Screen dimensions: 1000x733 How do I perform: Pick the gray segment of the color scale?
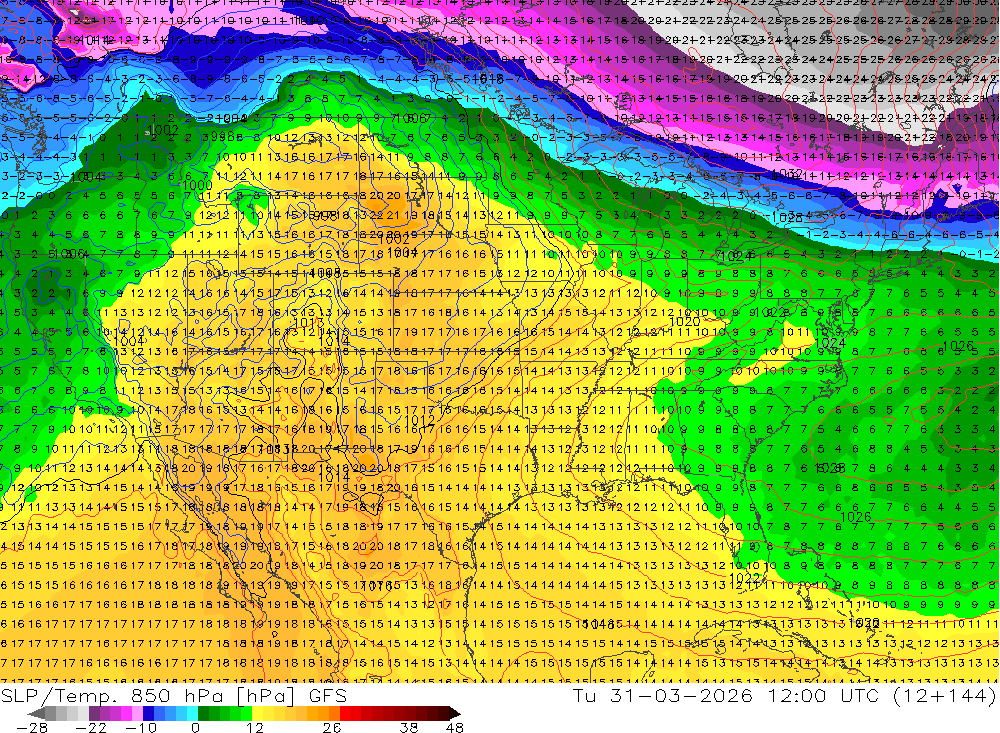(x=50, y=713)
